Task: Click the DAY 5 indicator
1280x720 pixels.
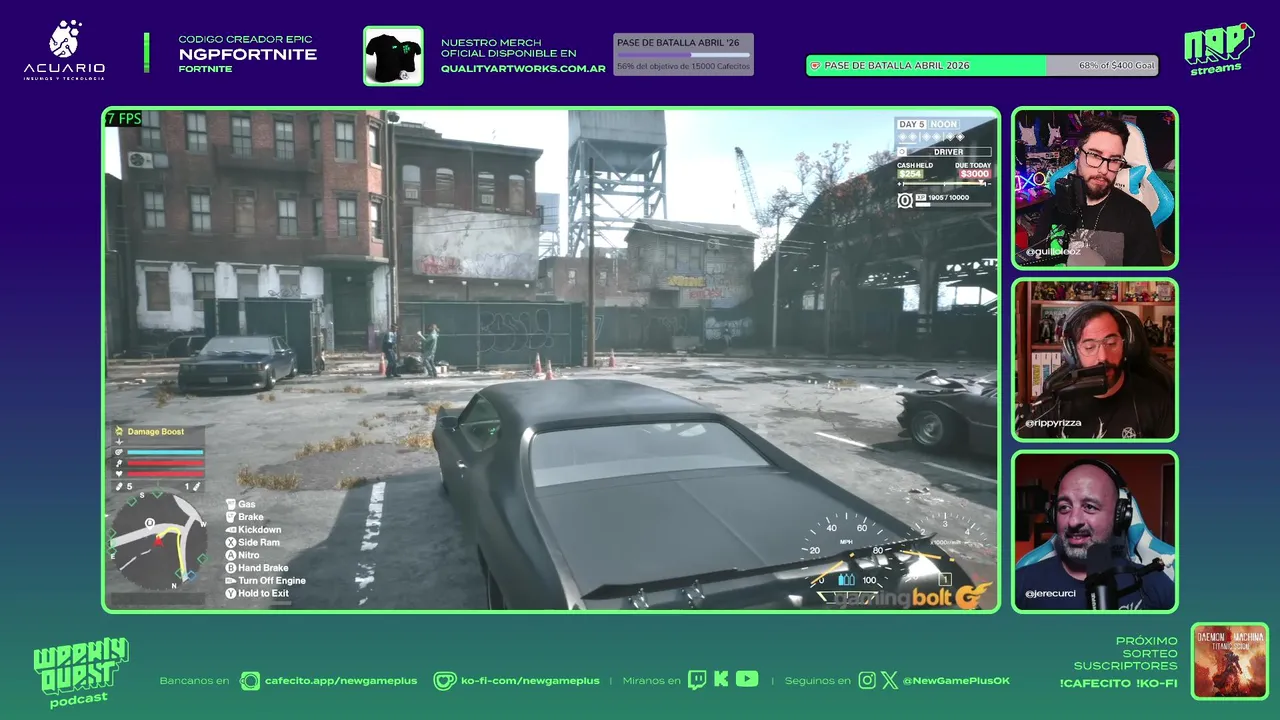Action: pos(912,124)
